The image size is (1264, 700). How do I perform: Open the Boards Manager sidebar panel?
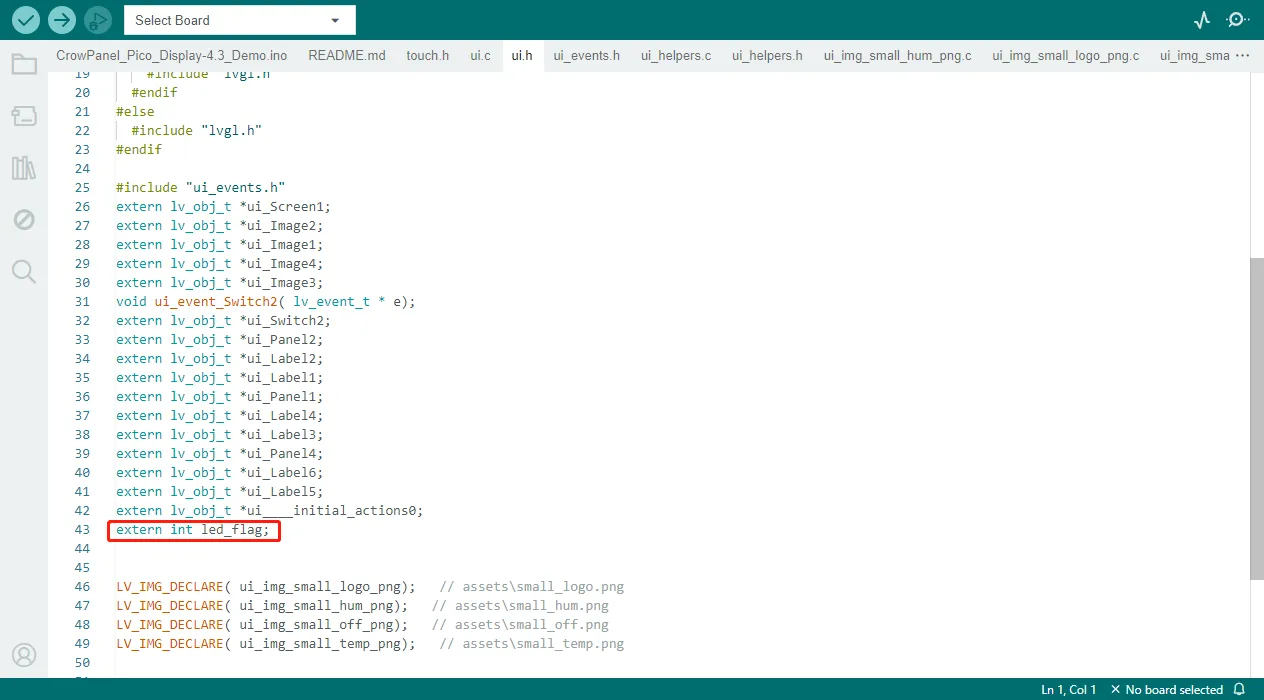click(24, 117)
